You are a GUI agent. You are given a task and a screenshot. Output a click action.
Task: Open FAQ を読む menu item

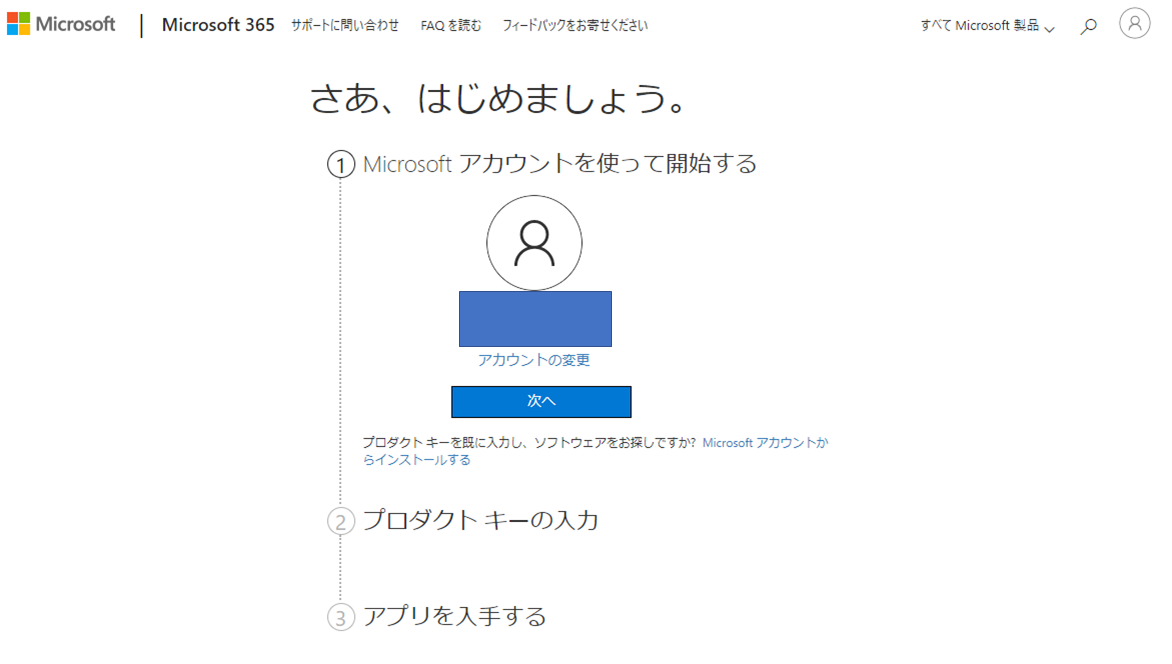[451, 25]
